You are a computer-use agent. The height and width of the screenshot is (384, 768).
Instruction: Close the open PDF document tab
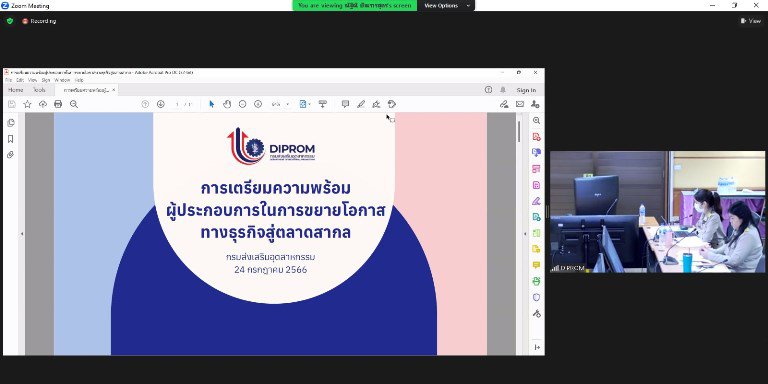[113, 90]
